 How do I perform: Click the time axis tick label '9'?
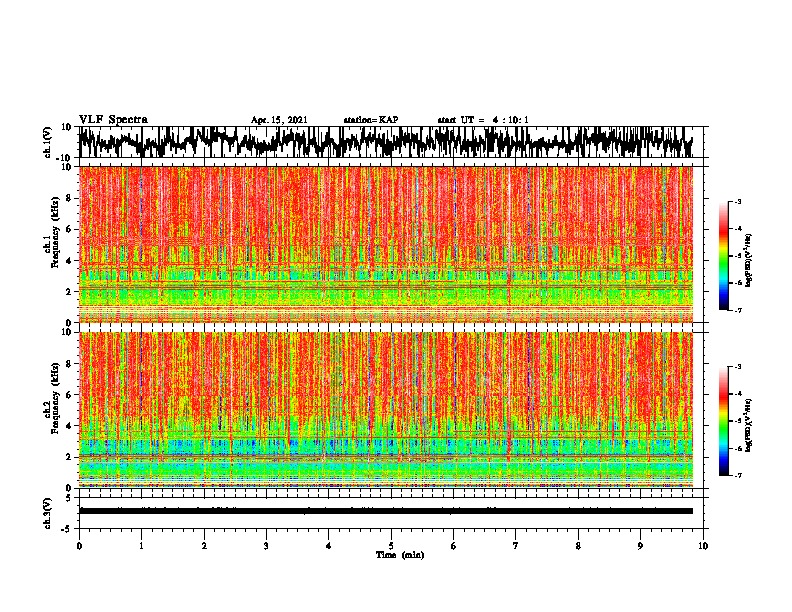(x=640, y=546)
